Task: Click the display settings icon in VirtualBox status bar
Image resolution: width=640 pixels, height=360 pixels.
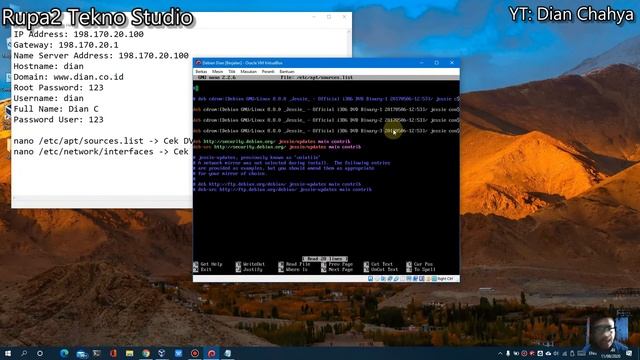Action: pyautogui.click(x=409, y=279)
